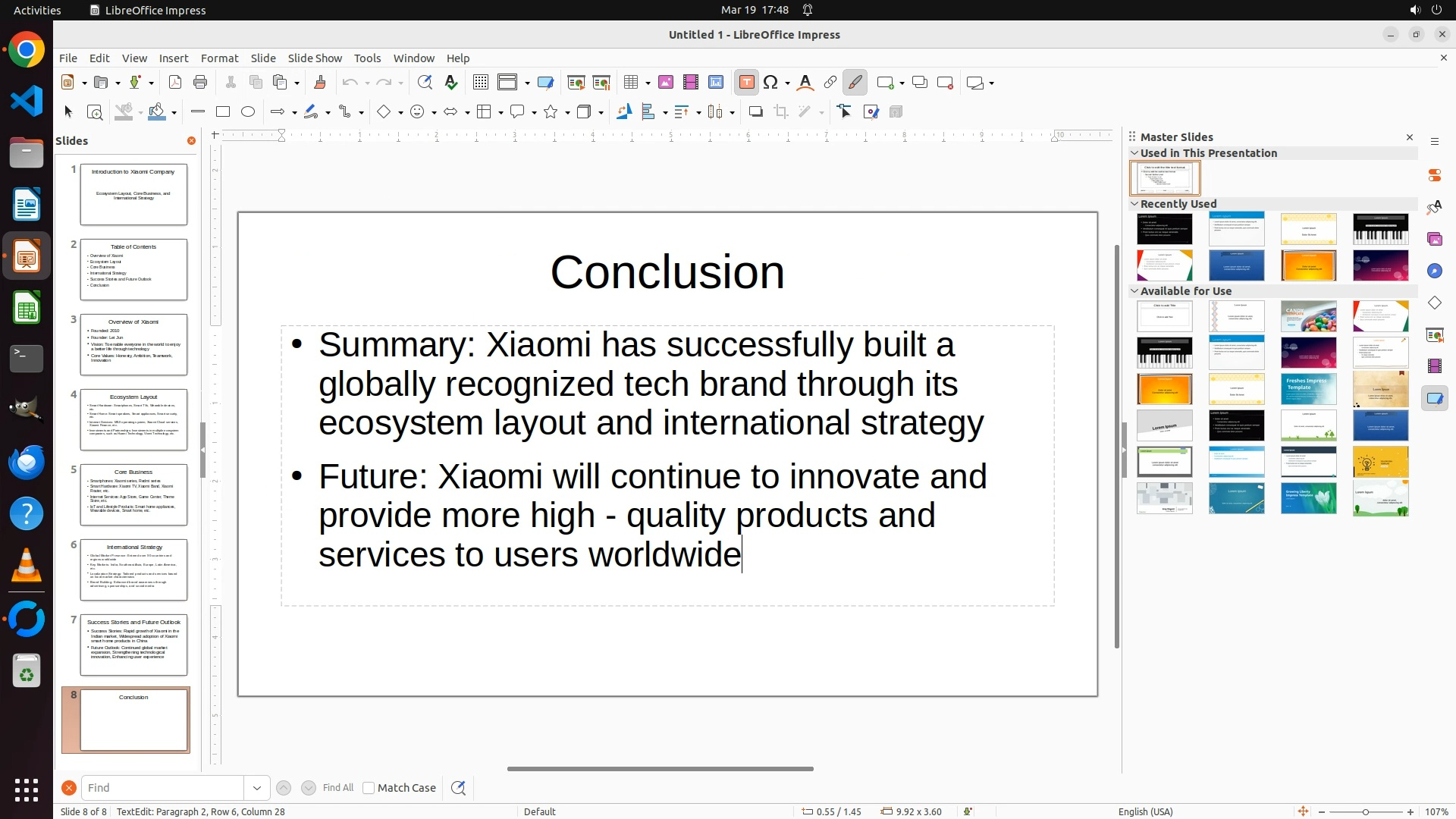Click the Insert Text Box icon
Viewport: 1456px width, 819px height.
coord(746,83)
